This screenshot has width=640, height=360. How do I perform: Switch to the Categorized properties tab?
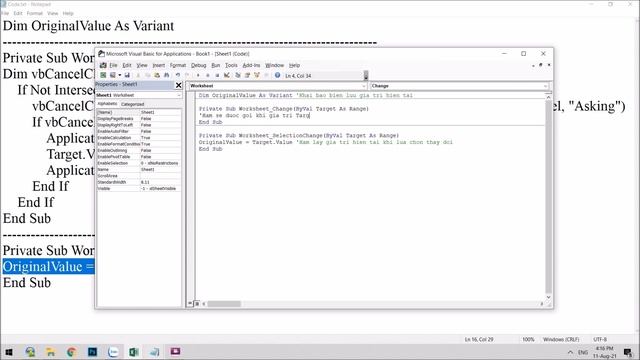coord(133,104)
